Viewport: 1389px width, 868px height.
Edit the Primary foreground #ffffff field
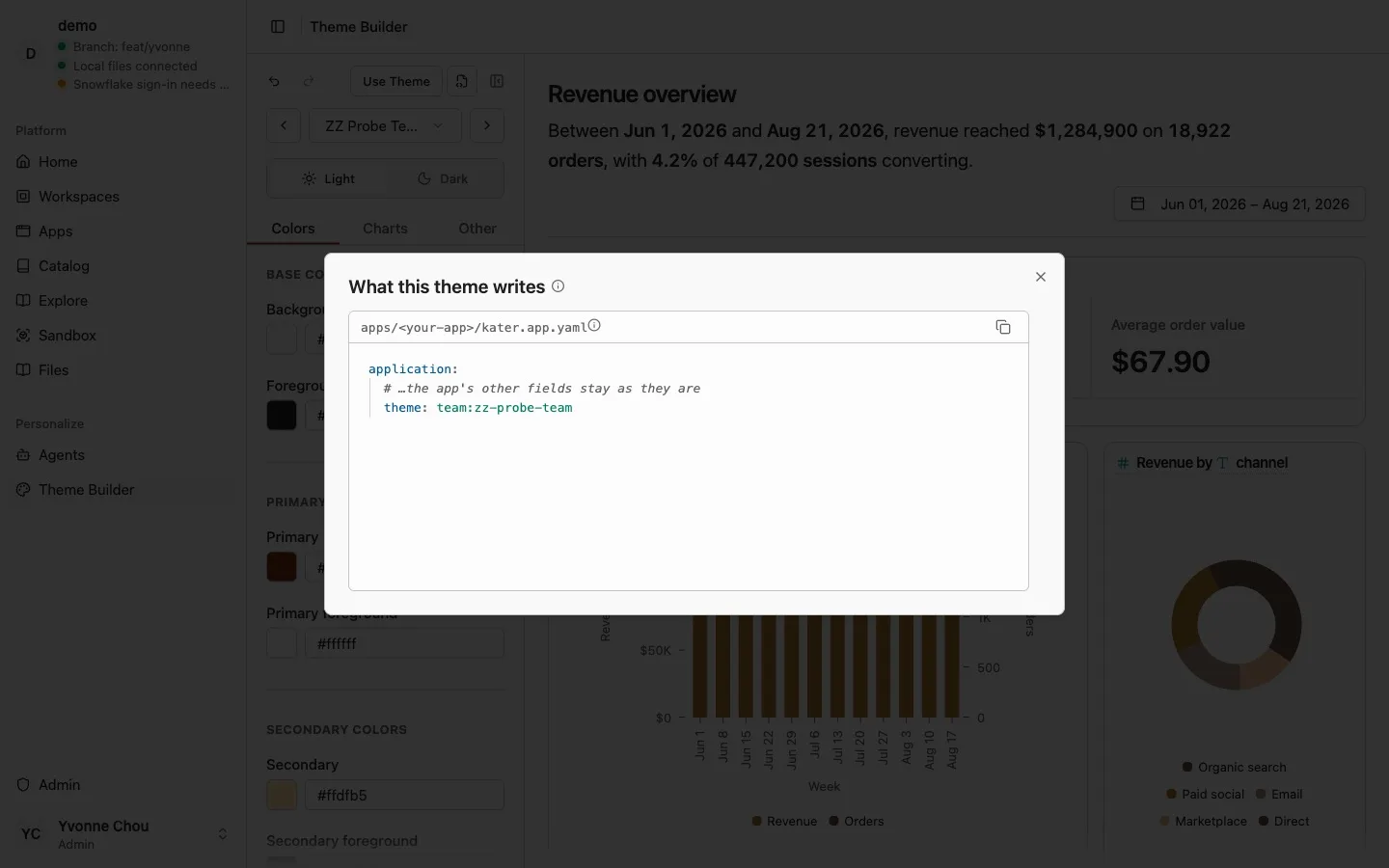click(404, 643)
